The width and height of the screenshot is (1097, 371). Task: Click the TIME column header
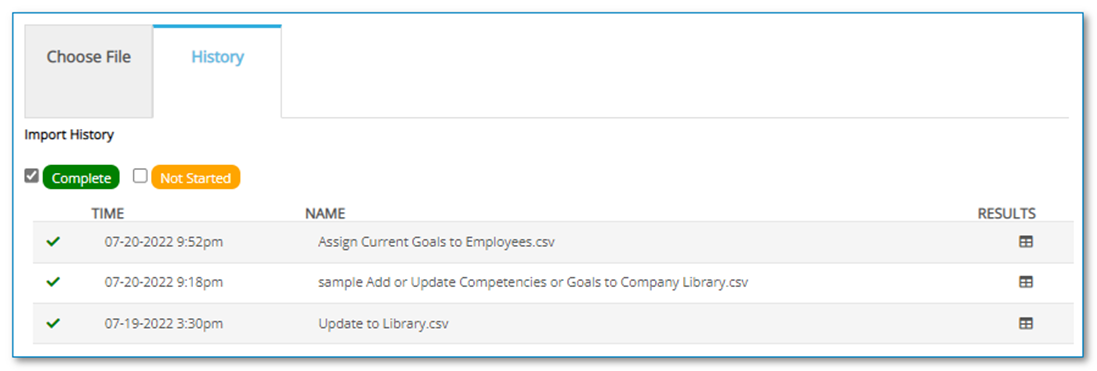click(108, 213)
